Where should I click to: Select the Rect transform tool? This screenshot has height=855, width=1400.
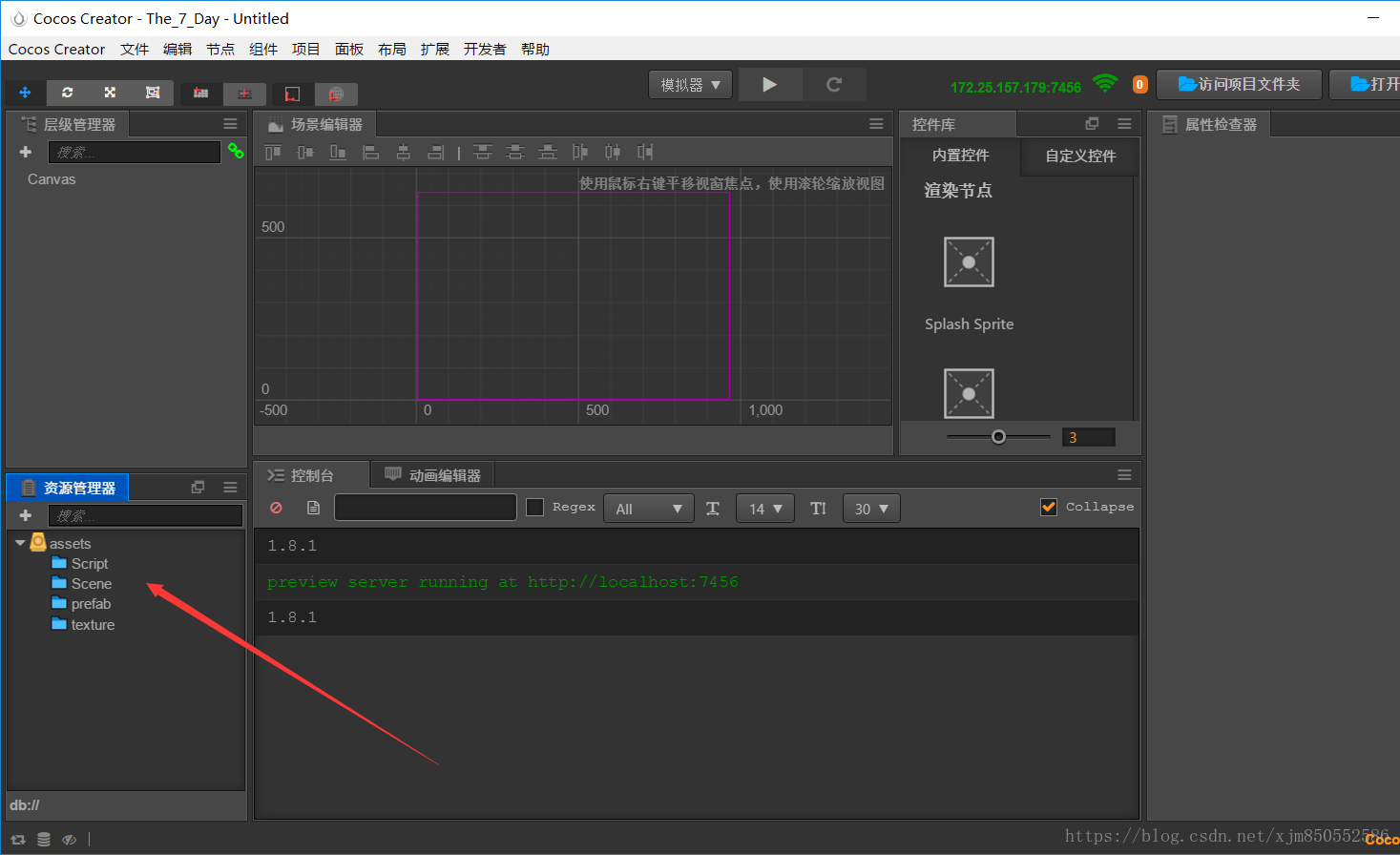(153, 93)
